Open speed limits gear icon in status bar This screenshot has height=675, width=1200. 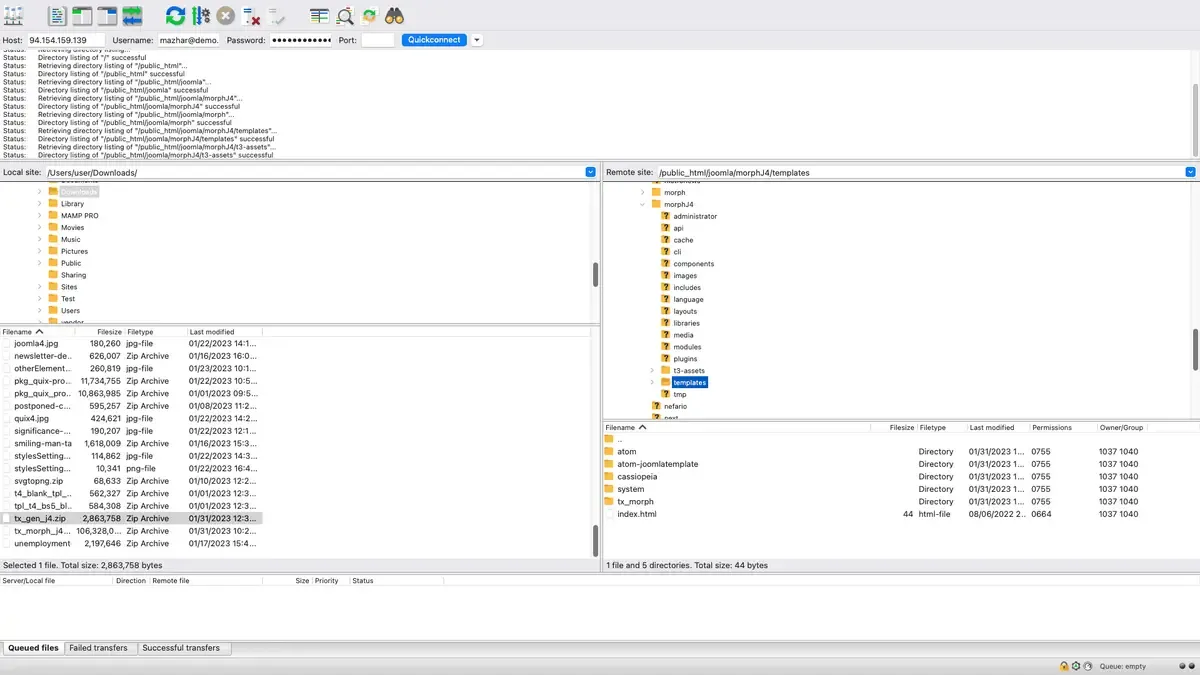[x=1076, y=666]
